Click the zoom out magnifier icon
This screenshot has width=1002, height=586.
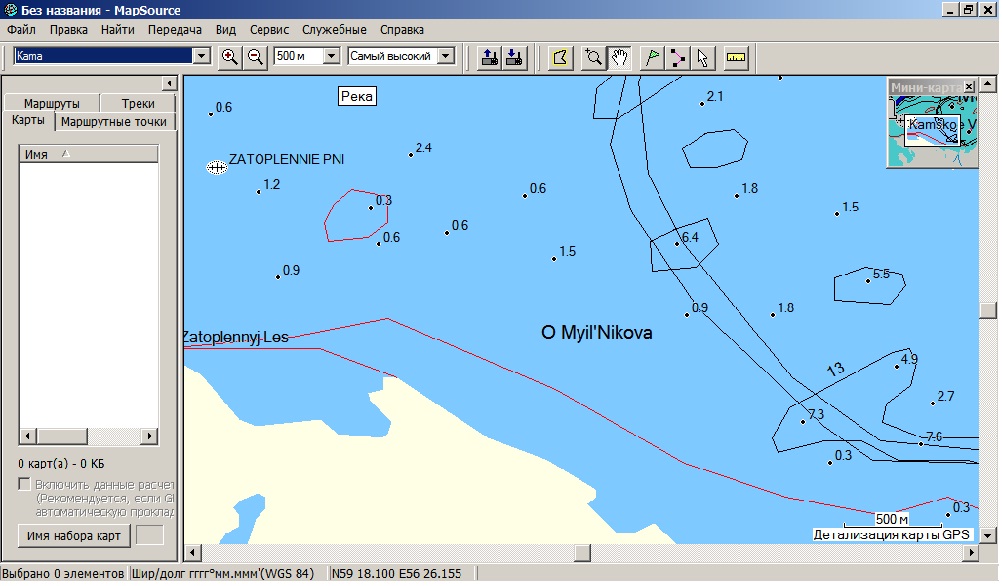256,57
